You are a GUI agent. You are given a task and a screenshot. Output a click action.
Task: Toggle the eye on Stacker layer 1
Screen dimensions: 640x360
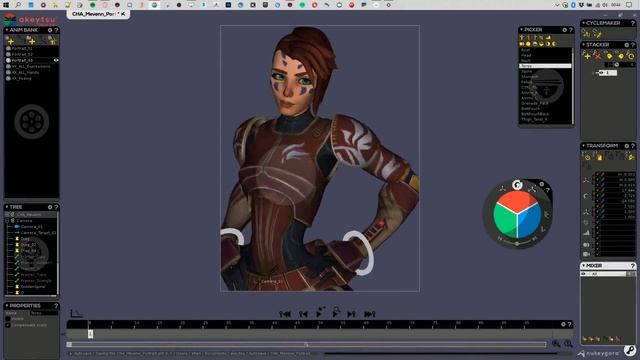601,73
